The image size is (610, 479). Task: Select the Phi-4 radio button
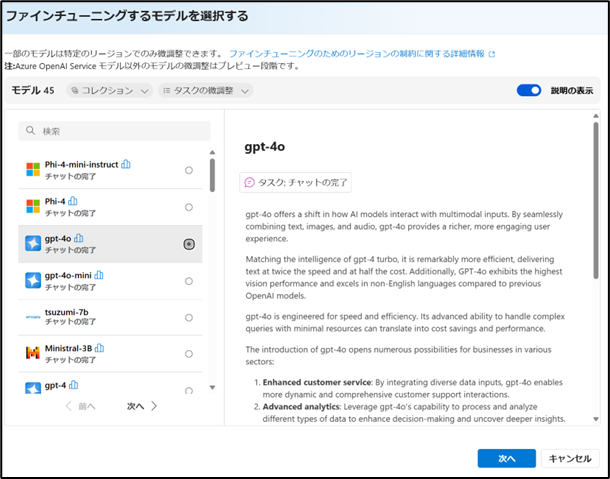pos(189,207)
